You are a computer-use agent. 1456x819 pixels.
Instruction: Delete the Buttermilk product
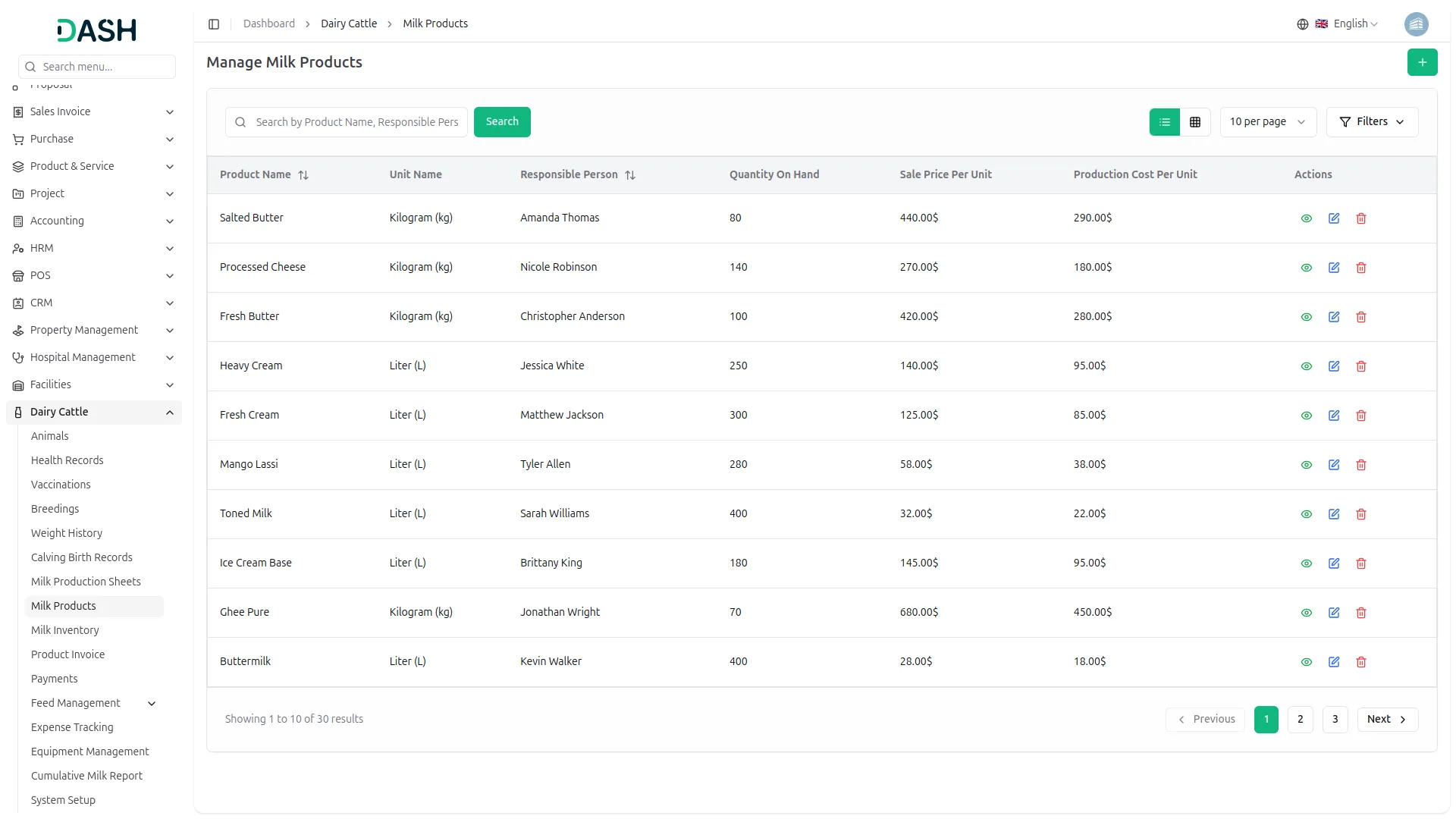pyautogui.click(x=1361, y=662)
